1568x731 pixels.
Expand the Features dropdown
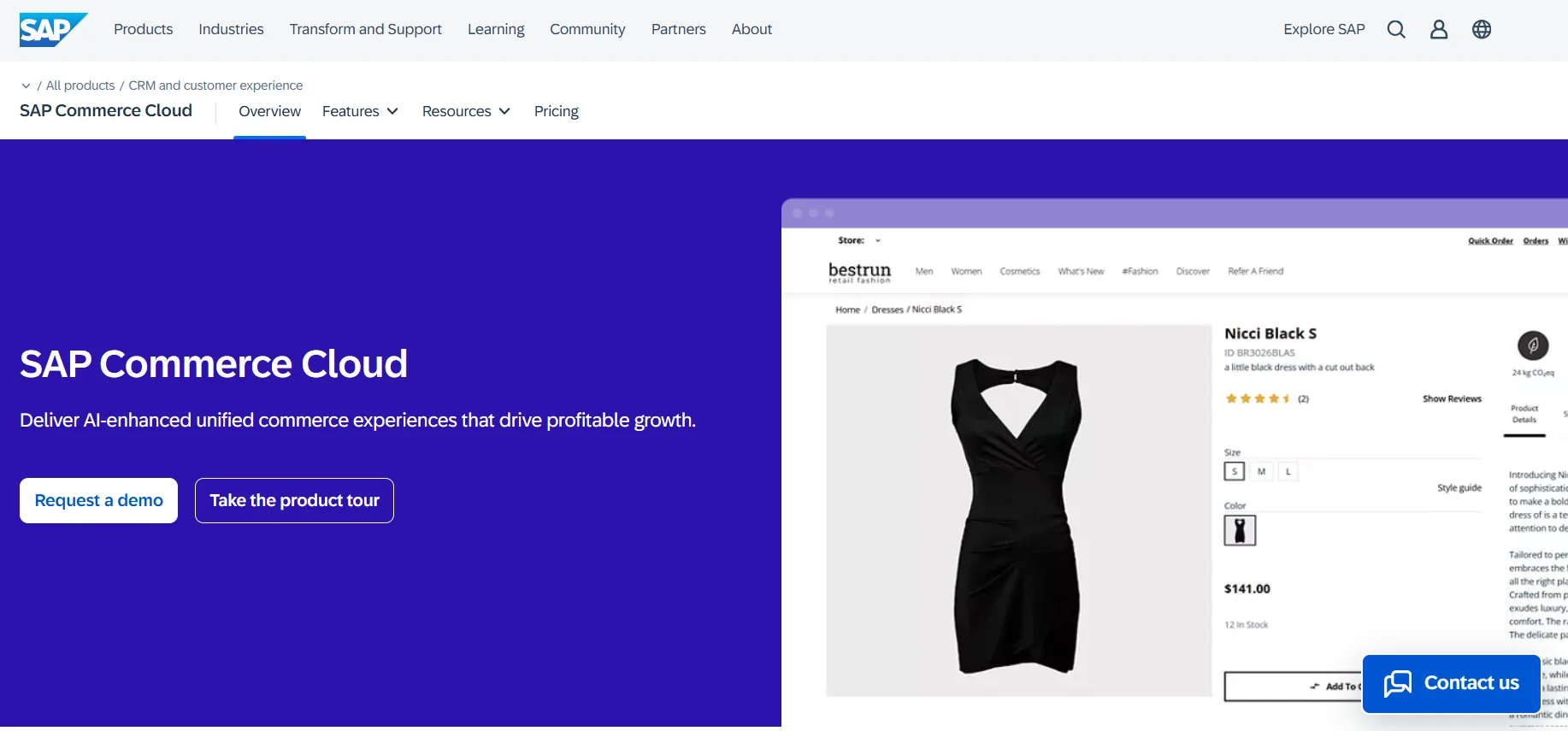pos(360,111)
